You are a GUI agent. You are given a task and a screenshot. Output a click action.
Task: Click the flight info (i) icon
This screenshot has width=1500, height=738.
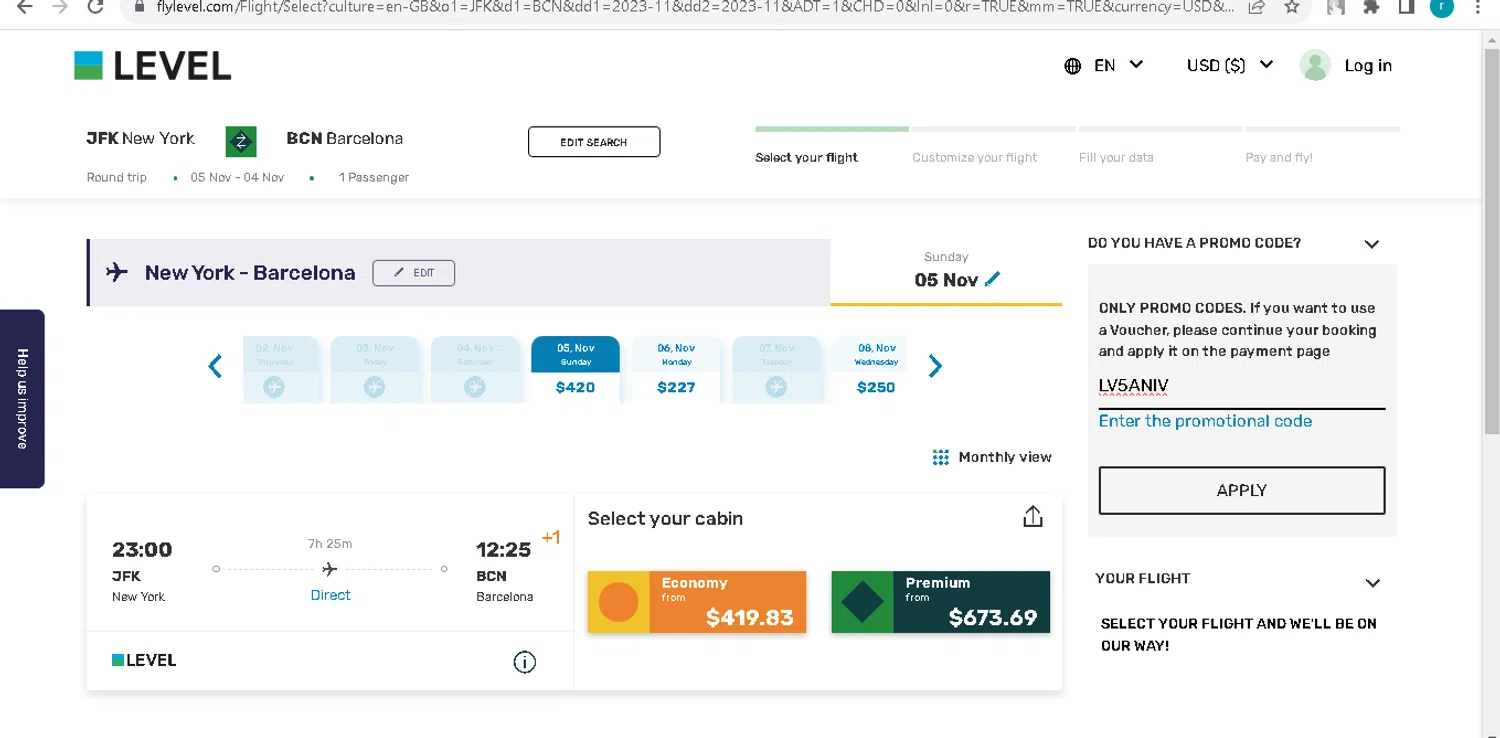coord(524,662)
